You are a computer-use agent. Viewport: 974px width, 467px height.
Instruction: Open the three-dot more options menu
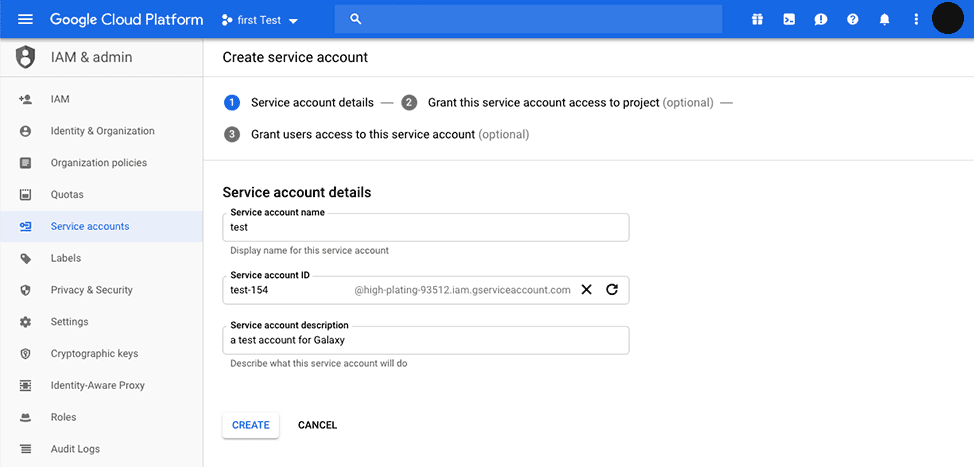916,19
